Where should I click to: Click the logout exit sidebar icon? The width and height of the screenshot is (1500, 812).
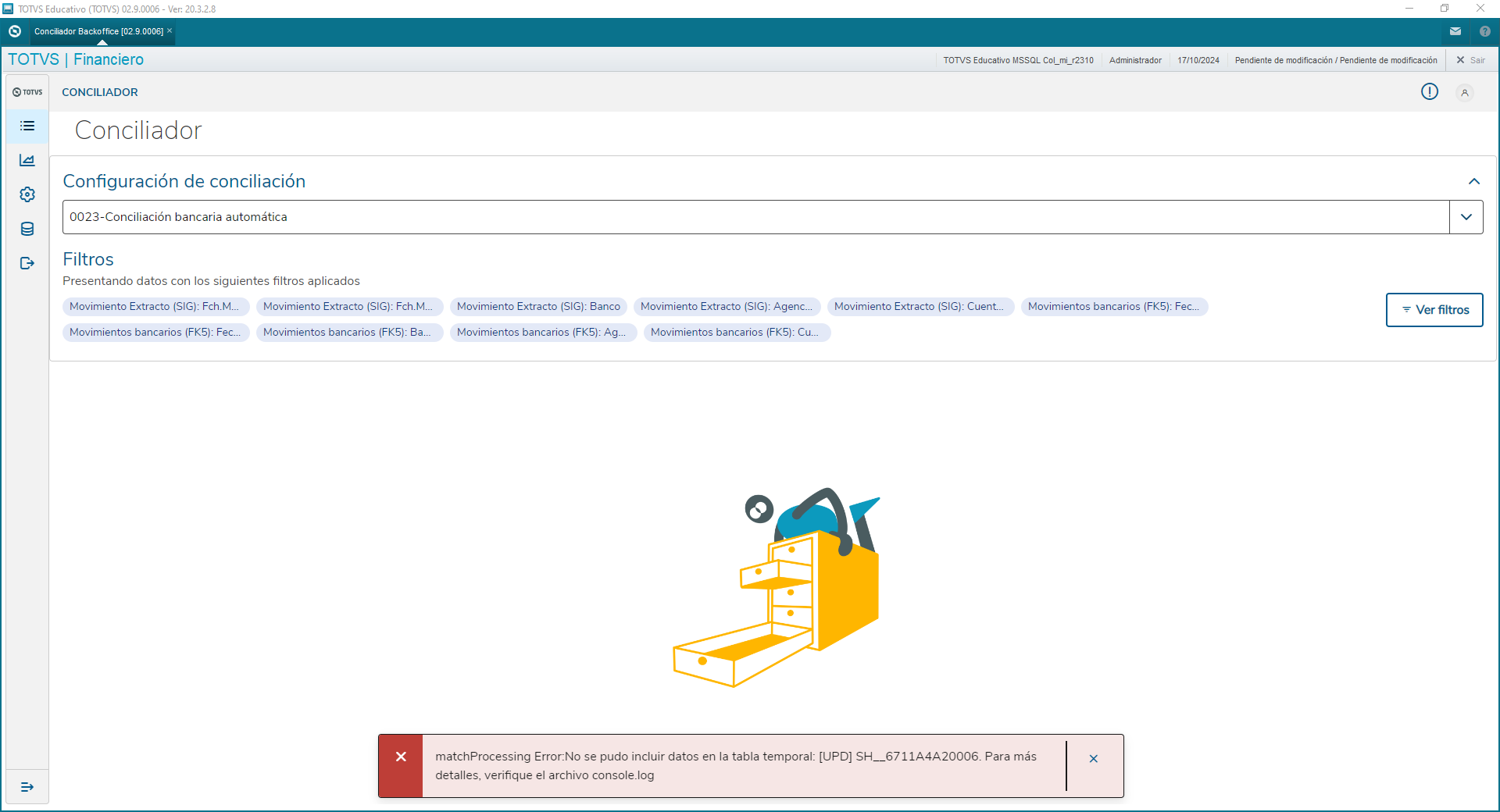27,263
